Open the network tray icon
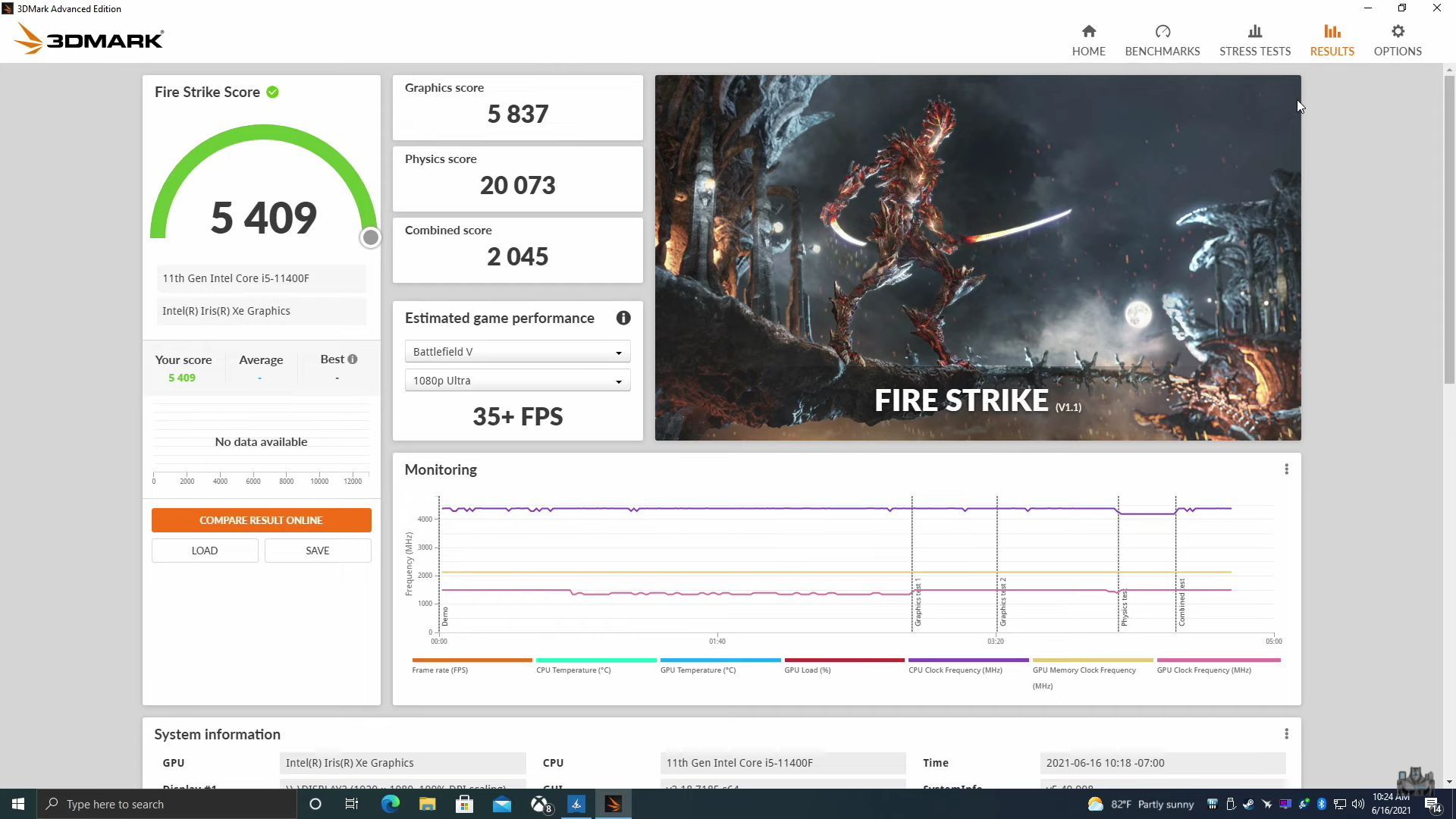Image resolution: width=1456 pixels, height=819 pixels. [1340, 804]
